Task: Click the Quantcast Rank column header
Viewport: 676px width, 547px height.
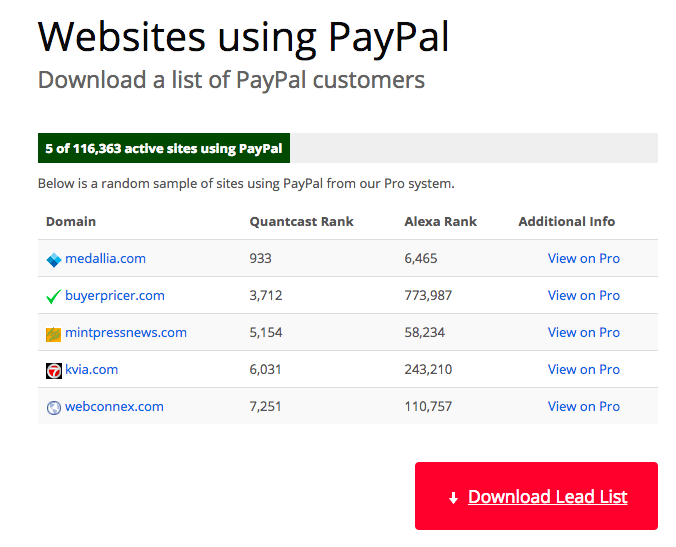Action: click(x=301, y=222)
